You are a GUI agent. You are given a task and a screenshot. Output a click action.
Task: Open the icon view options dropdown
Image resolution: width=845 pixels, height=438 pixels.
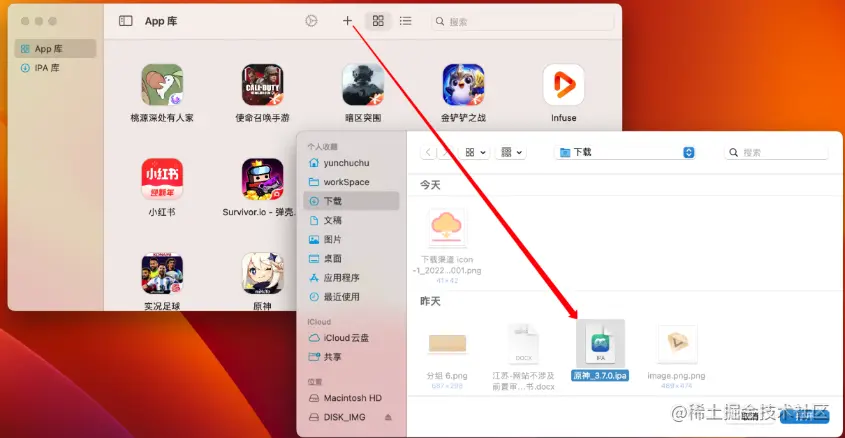tap(475, 152)
